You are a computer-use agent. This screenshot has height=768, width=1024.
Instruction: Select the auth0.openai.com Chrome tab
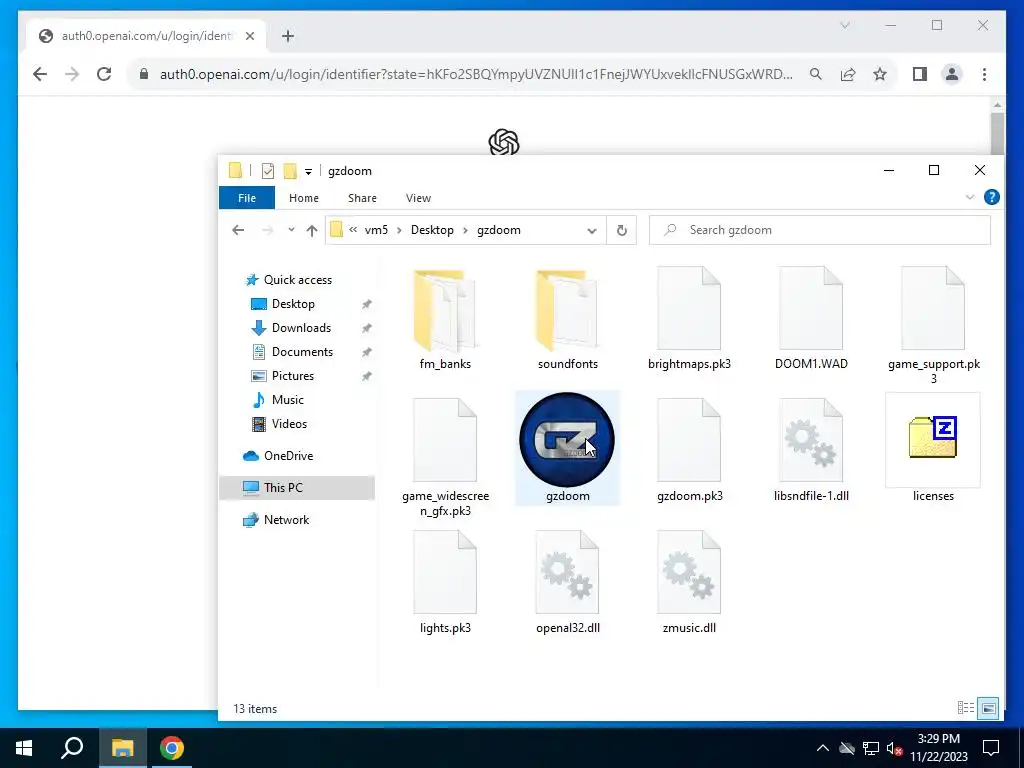point(146,36)
